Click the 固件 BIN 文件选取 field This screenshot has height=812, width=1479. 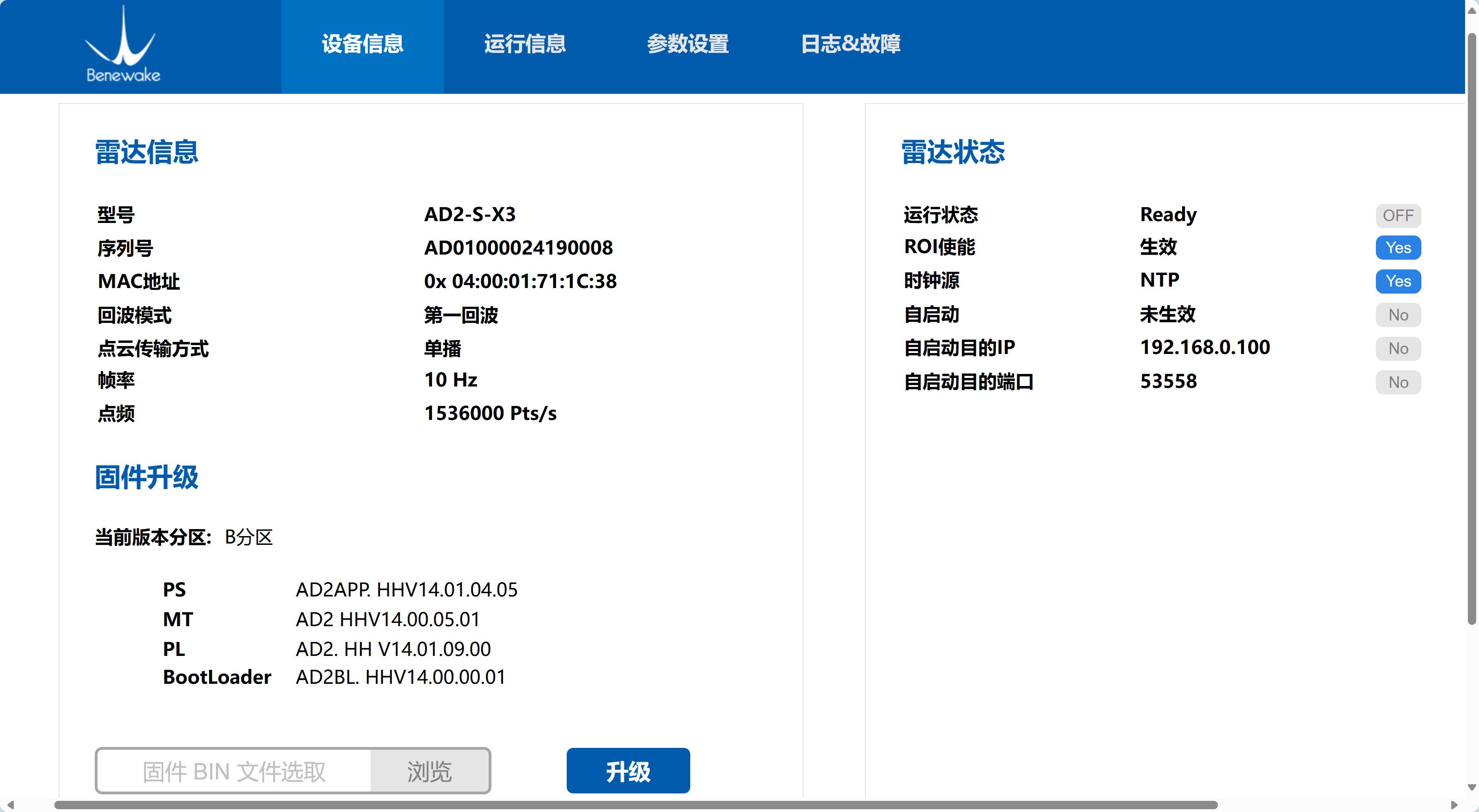(x=234, y=771)
